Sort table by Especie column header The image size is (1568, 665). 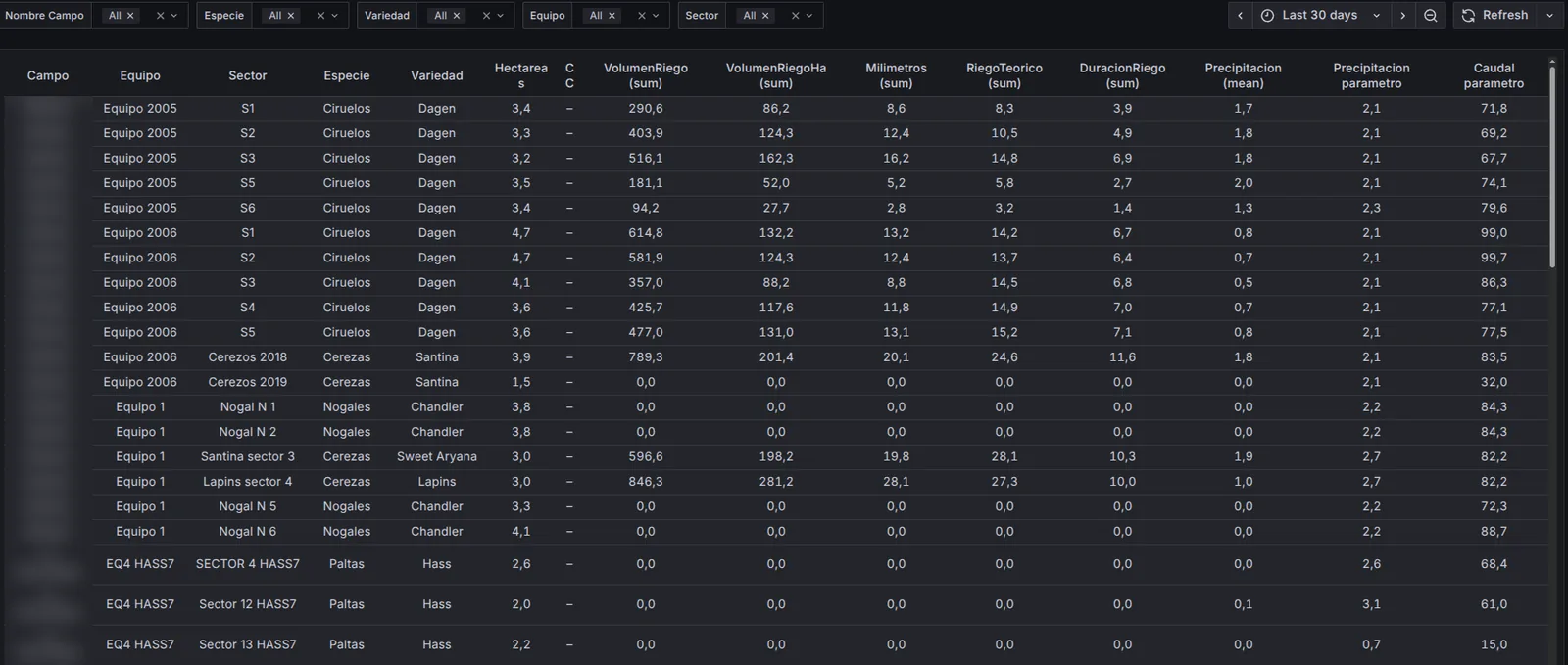tap(347, 75)
